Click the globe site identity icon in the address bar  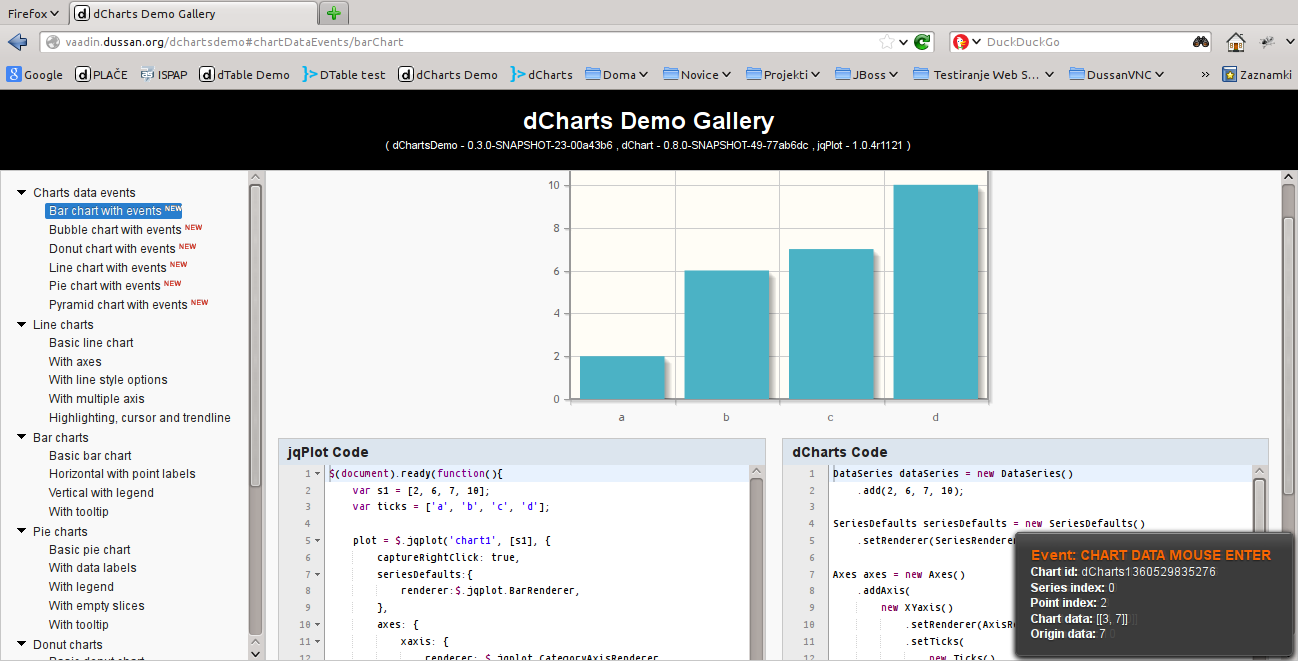tap(53, 42)
